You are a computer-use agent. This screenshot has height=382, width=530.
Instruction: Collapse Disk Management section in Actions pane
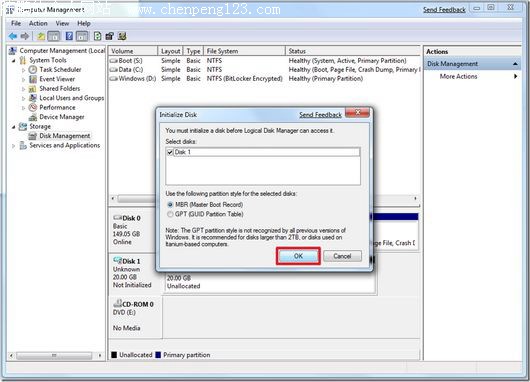point(515,64)
